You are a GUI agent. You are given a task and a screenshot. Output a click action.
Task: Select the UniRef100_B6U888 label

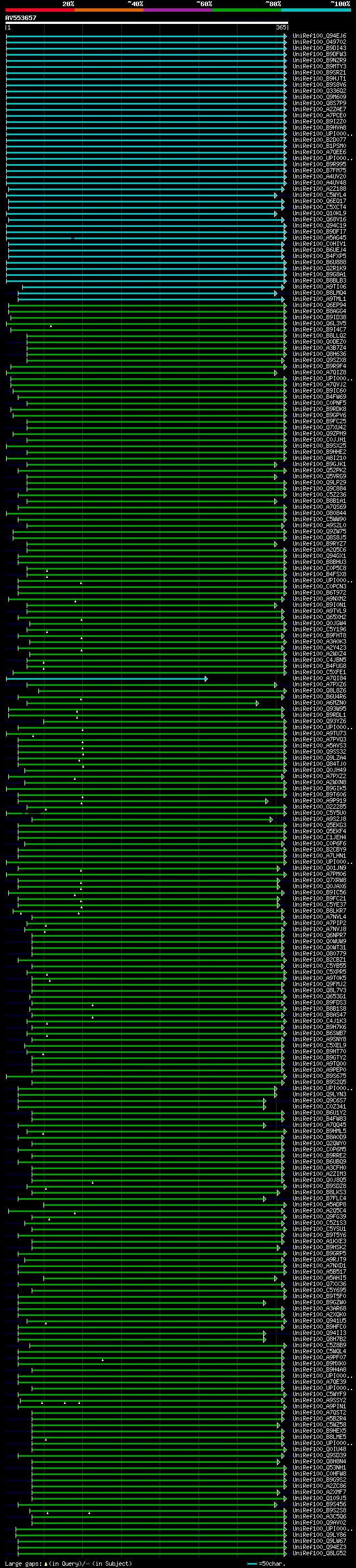coord(319,263)
